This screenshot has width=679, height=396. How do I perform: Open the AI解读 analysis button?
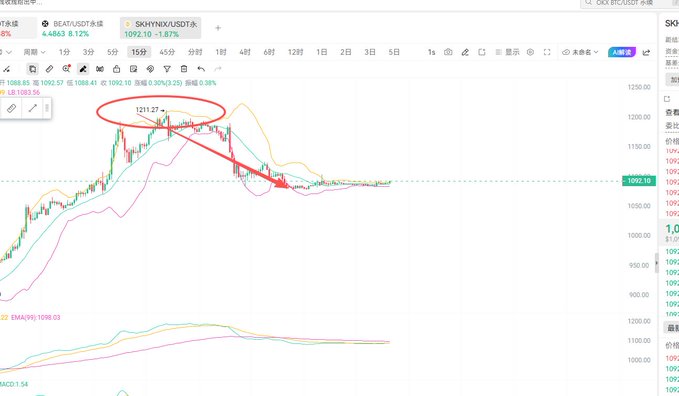click(x=622, y=52)
